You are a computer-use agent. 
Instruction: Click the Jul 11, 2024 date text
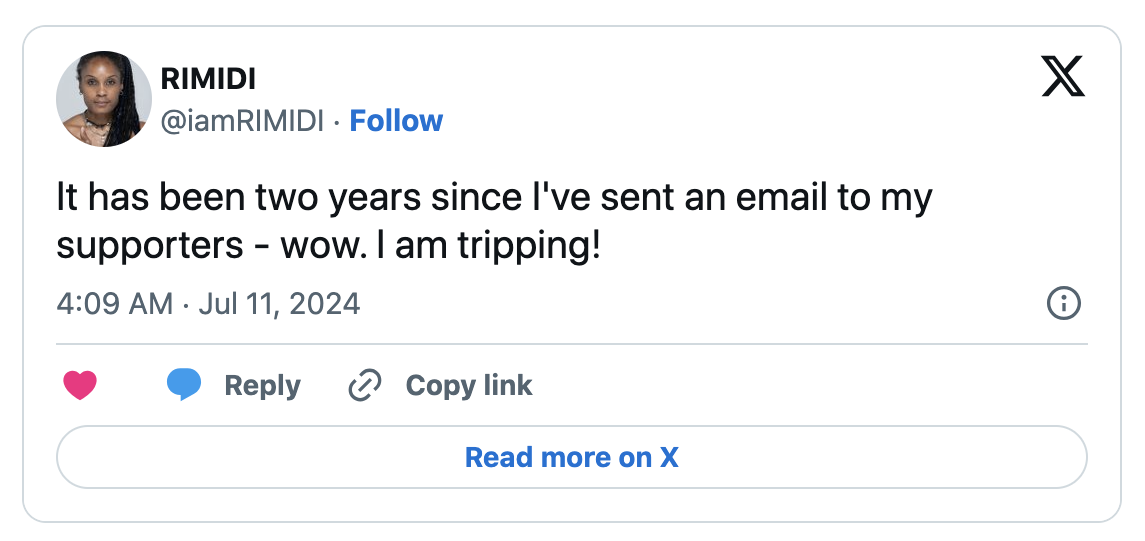pos(279,303)
